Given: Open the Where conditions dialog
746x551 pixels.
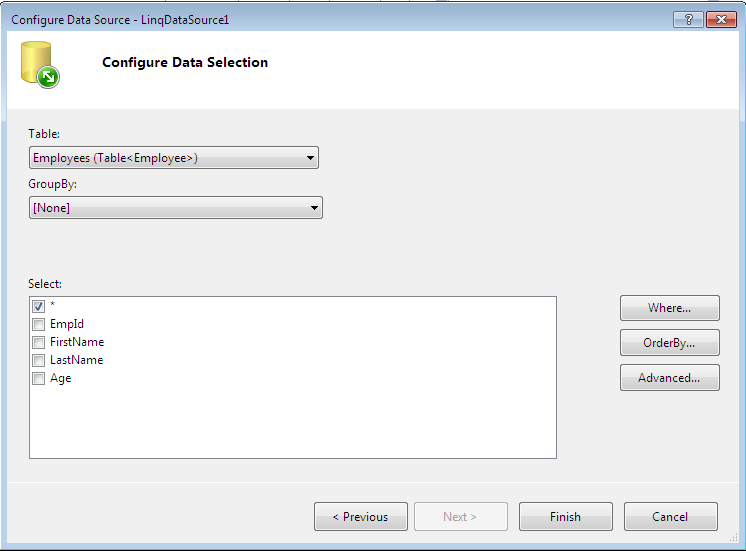Looking at the screenshot, I should (669, 308).
